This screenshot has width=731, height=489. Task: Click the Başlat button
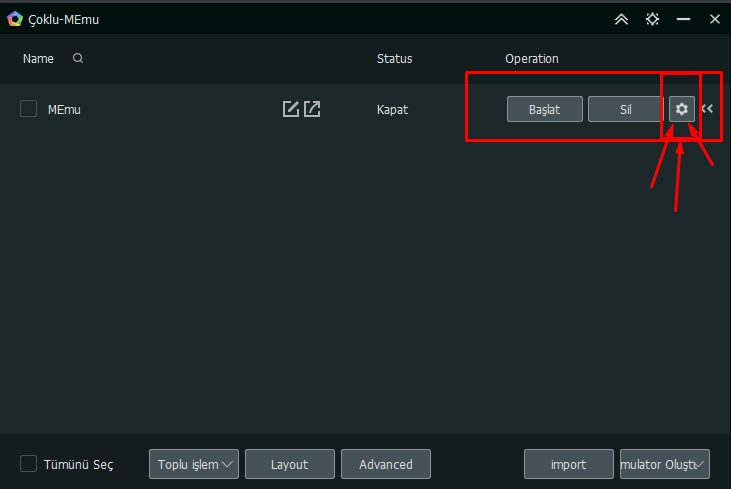coord(545,109)
